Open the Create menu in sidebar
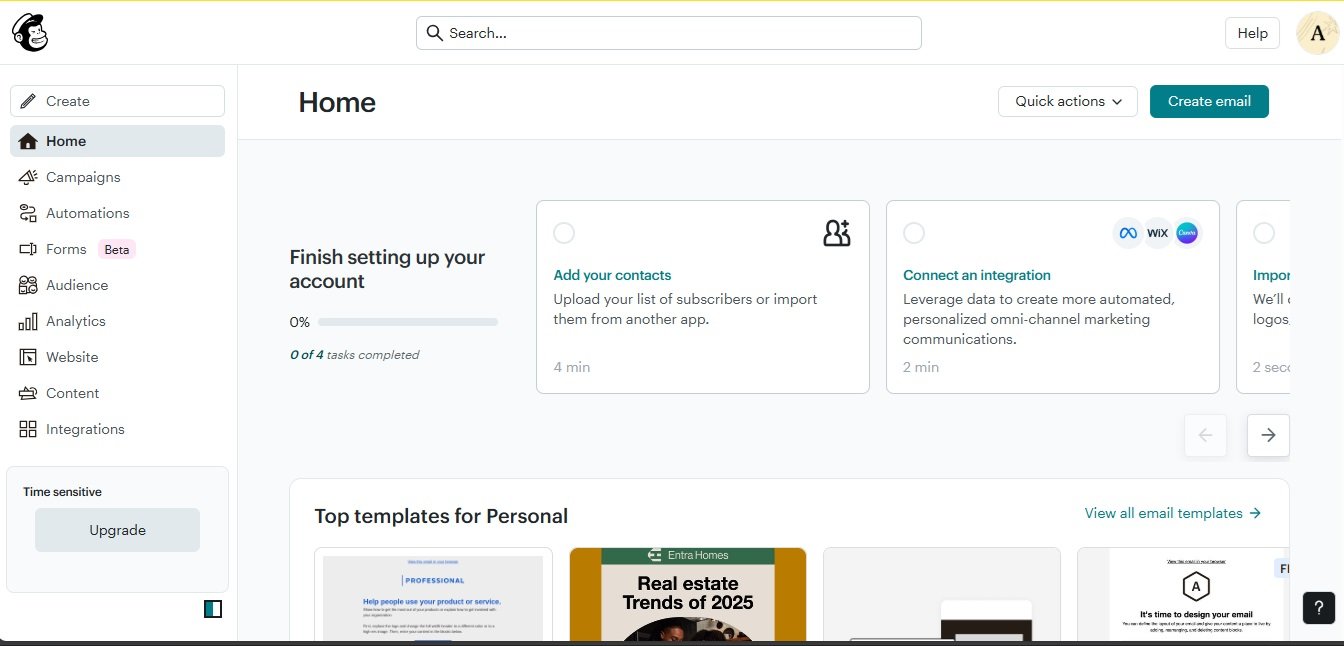The width and height of the screenshot is (1344, 646). pos(117,101)
